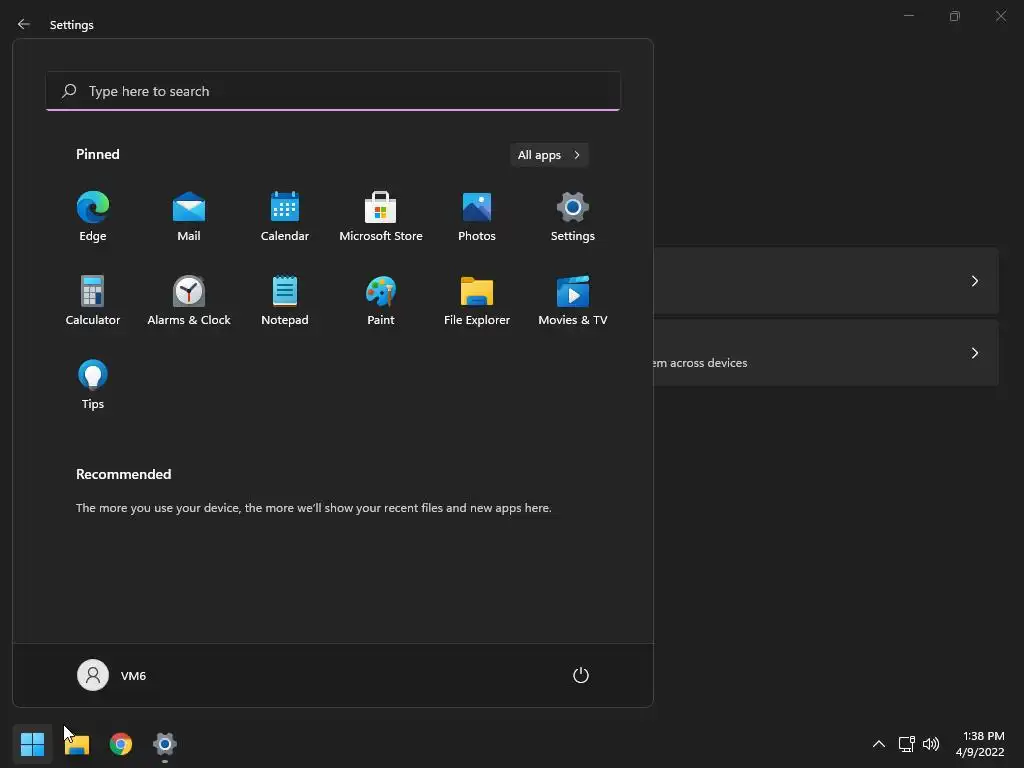Open the VM6 user account menu

pos(112,675)
